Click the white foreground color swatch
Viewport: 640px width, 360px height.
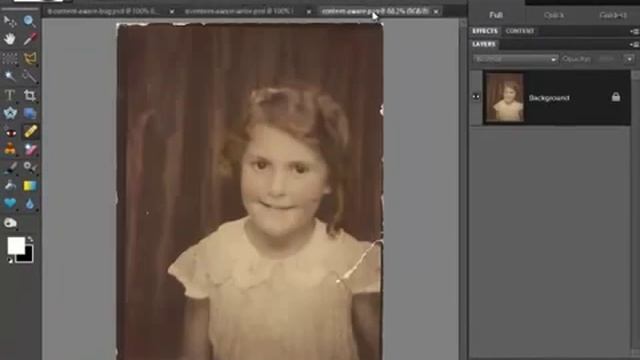[16, 246]
